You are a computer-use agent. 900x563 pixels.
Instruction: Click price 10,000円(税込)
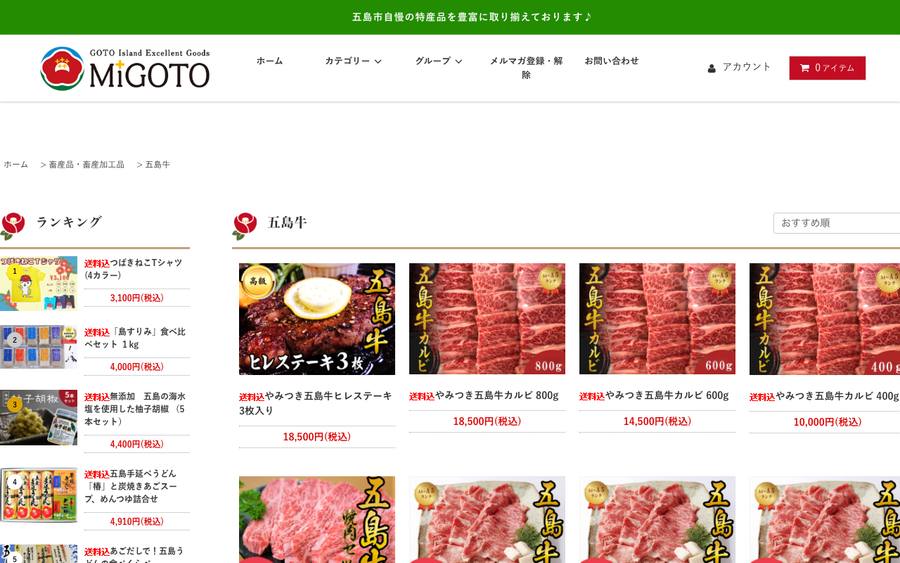(x=827, y=422)
